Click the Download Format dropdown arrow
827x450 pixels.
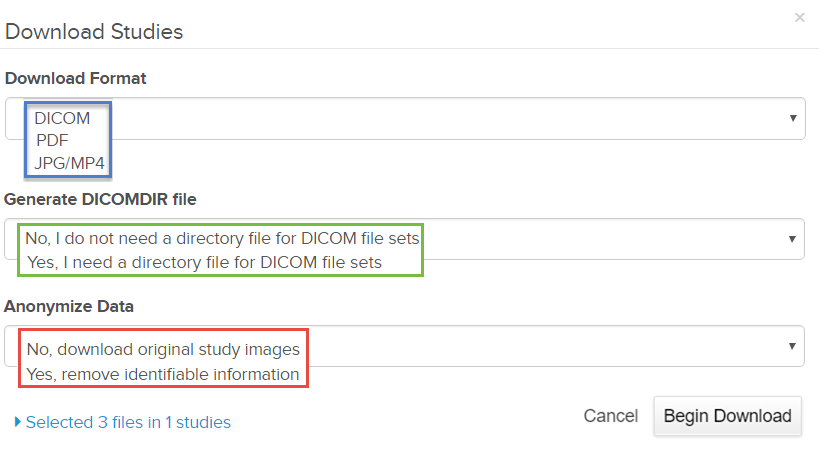tap(792, 118)
